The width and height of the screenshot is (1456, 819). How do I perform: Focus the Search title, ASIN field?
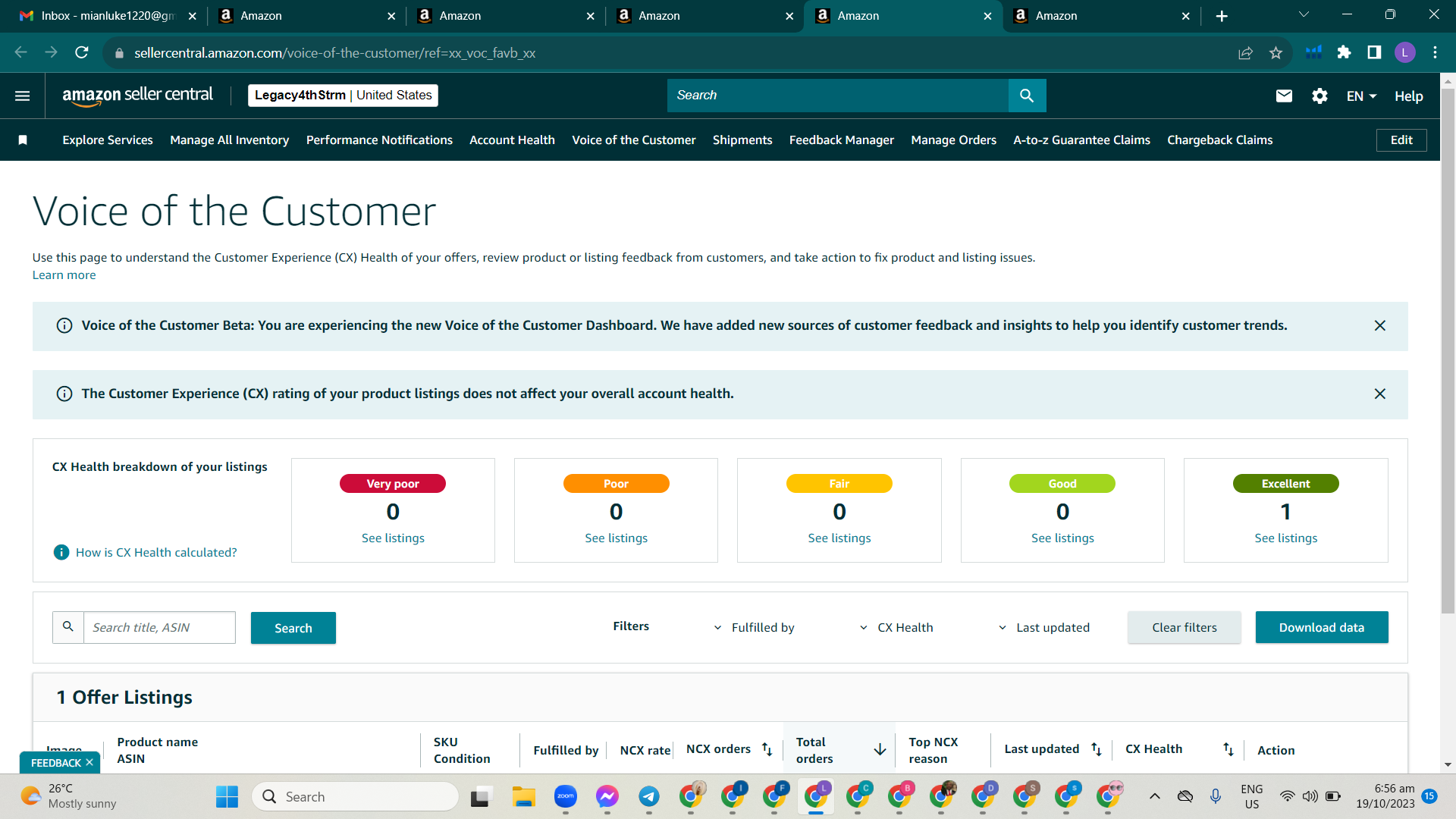159,628
